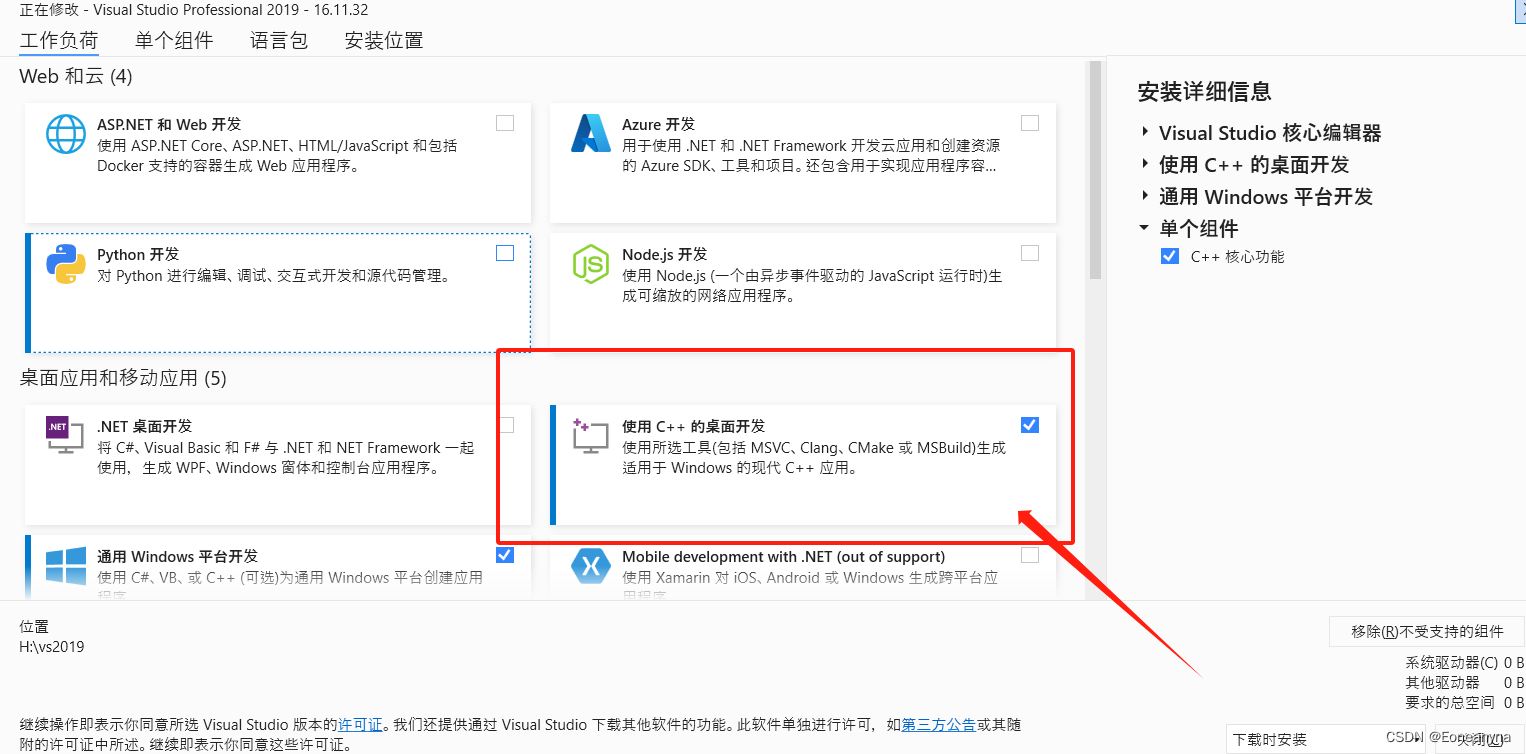The width and height of the screenshot is (1526, 754).
Task: Switch to the 安装位置 tab
Action: (384, 40)
